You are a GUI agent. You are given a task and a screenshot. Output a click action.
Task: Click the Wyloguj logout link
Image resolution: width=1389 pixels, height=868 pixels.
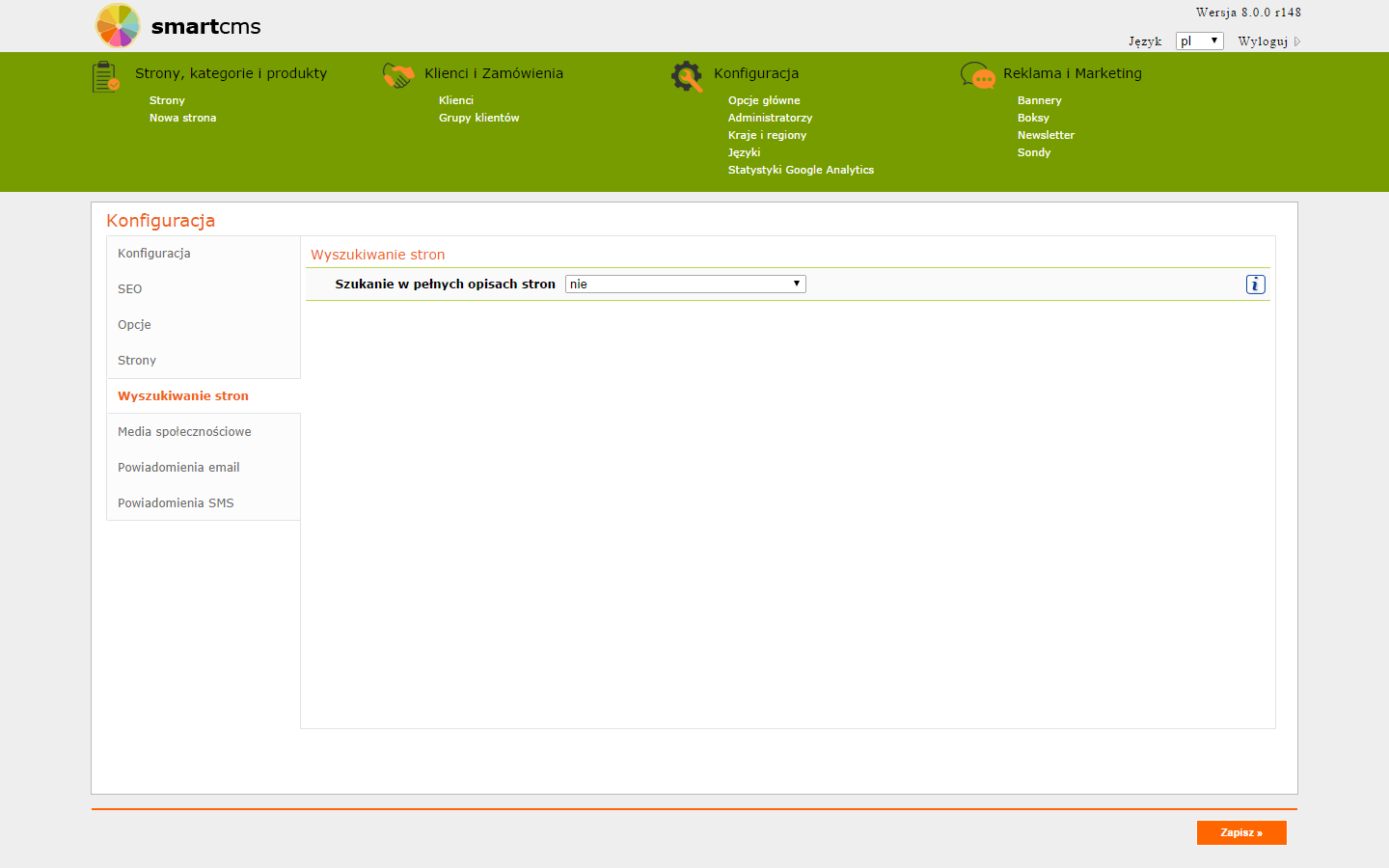pyautogui.click(x=1263, y=41)
